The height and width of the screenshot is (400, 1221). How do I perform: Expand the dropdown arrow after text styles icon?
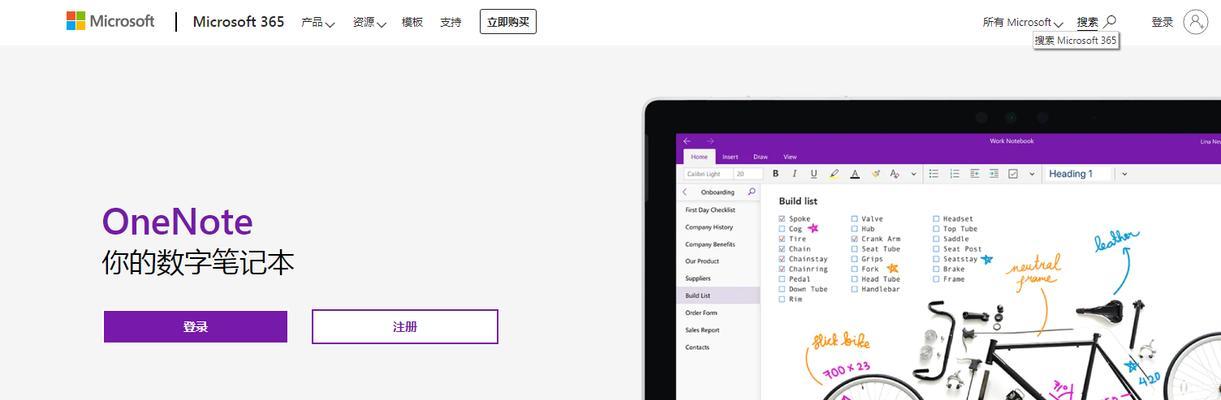click(x=914, y=174)
